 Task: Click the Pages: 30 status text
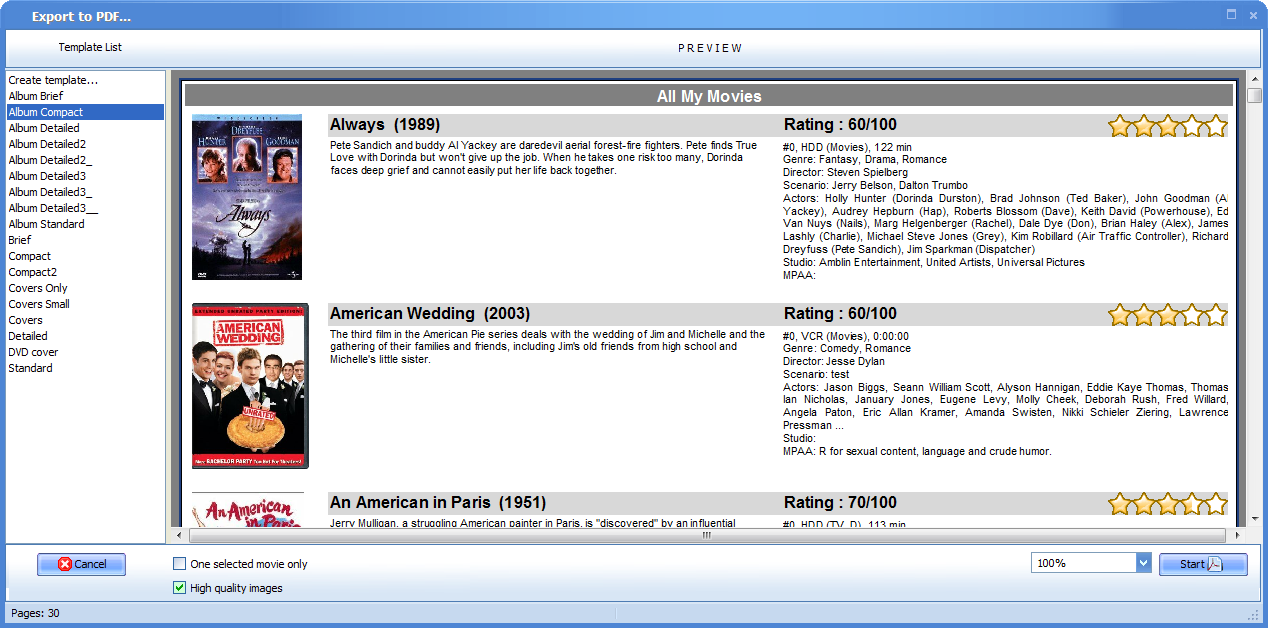click(x=35, y=613)
